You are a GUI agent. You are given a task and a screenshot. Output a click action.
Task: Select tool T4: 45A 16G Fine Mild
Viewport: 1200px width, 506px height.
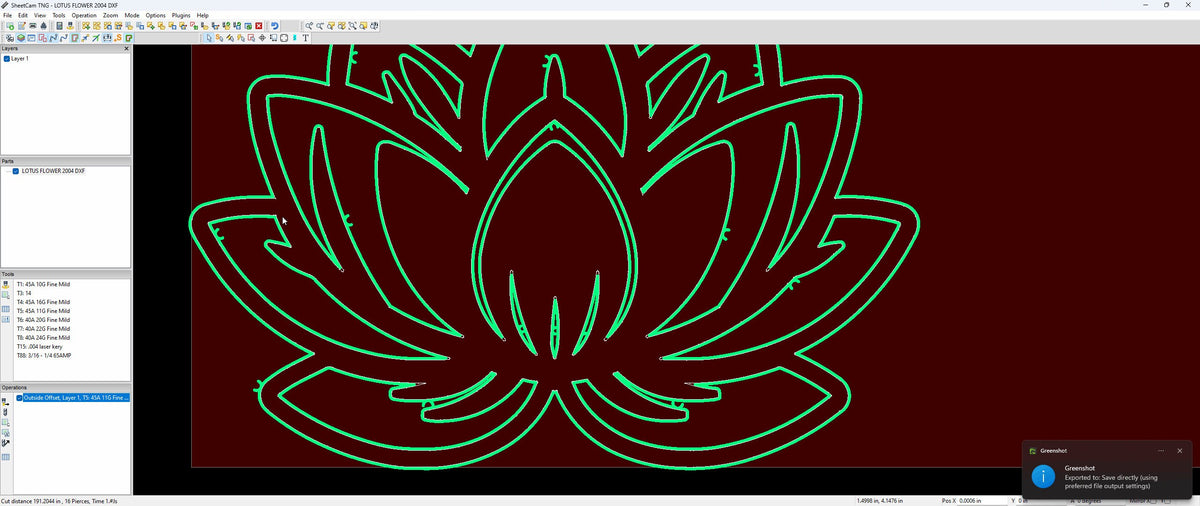43,302
